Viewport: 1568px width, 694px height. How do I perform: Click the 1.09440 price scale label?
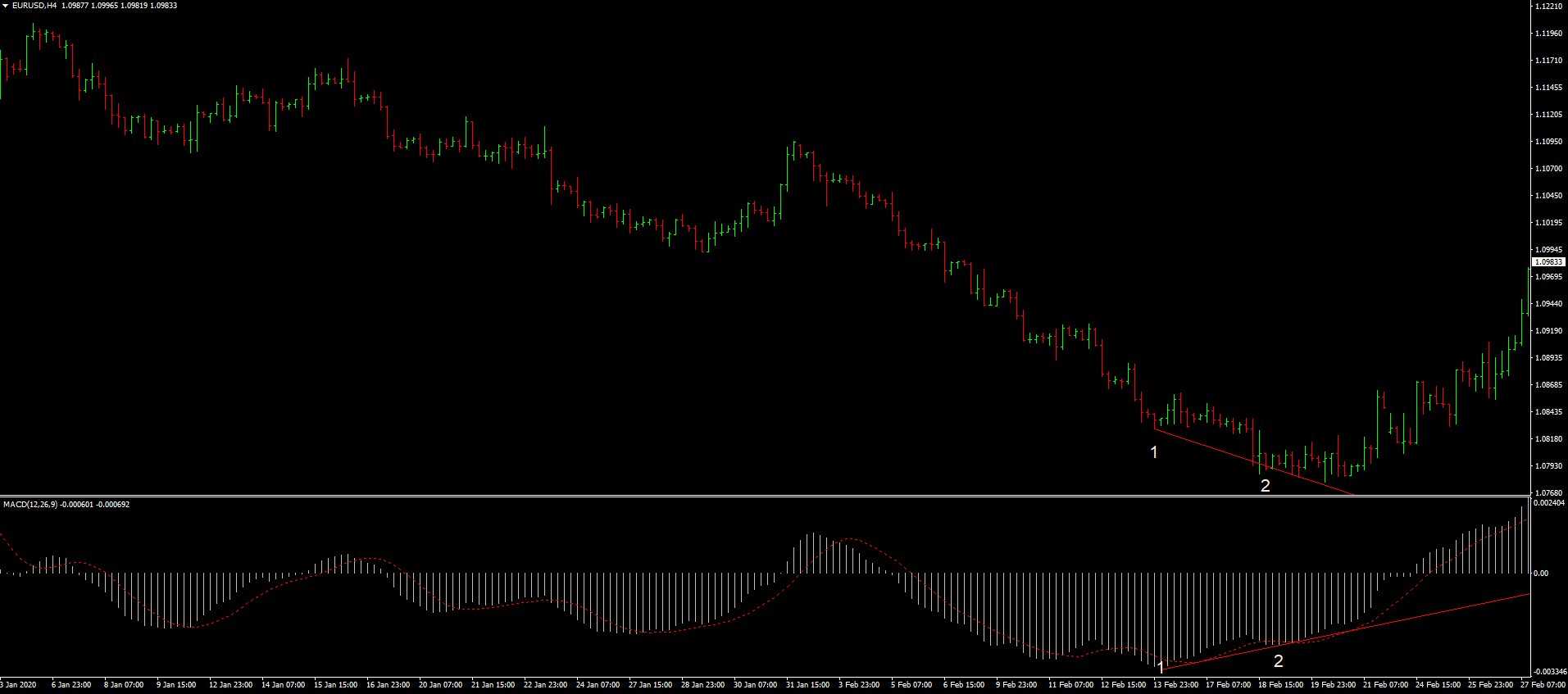(x=1548, y=303)
